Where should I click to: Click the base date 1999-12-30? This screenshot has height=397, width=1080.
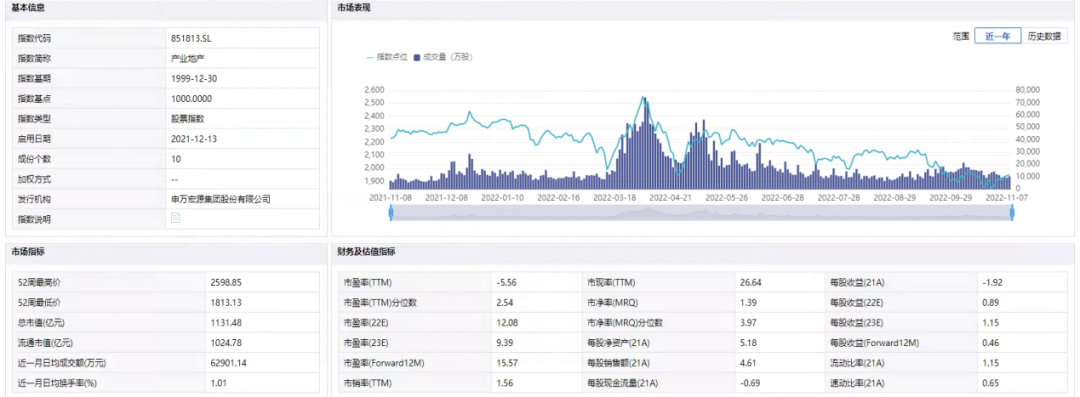pyautogui.click(x=194, y=78)
